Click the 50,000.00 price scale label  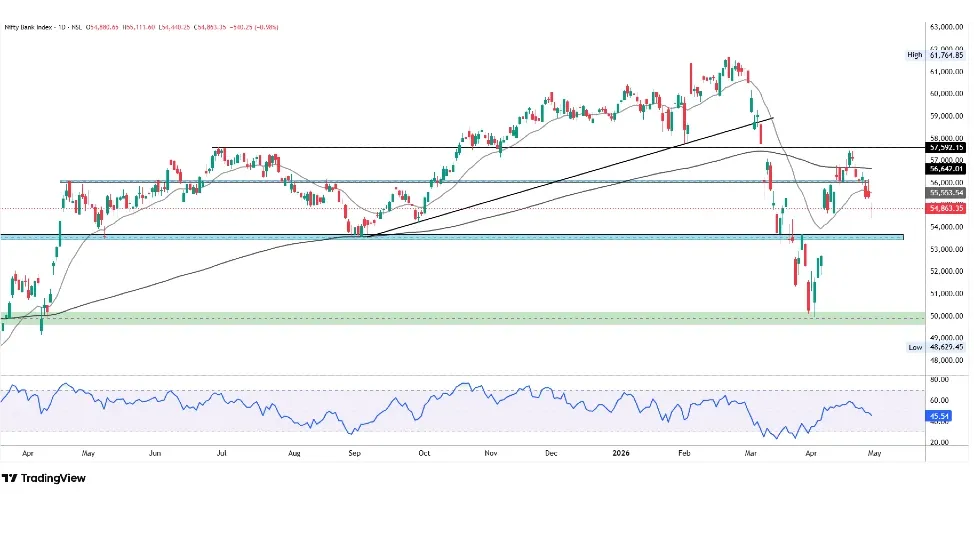pos(946,316)
